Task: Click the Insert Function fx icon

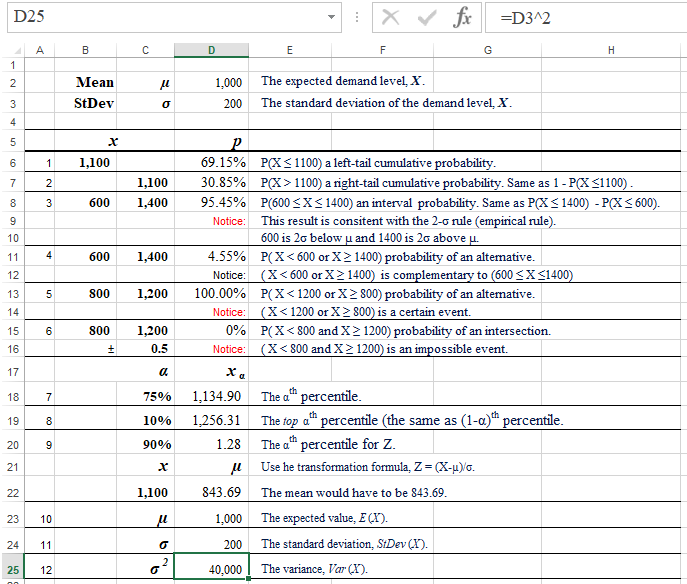Action: click(463, 19)
